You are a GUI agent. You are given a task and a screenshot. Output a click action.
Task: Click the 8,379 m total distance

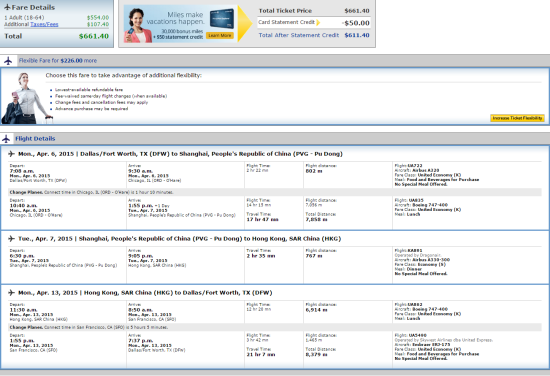[316, 355]
